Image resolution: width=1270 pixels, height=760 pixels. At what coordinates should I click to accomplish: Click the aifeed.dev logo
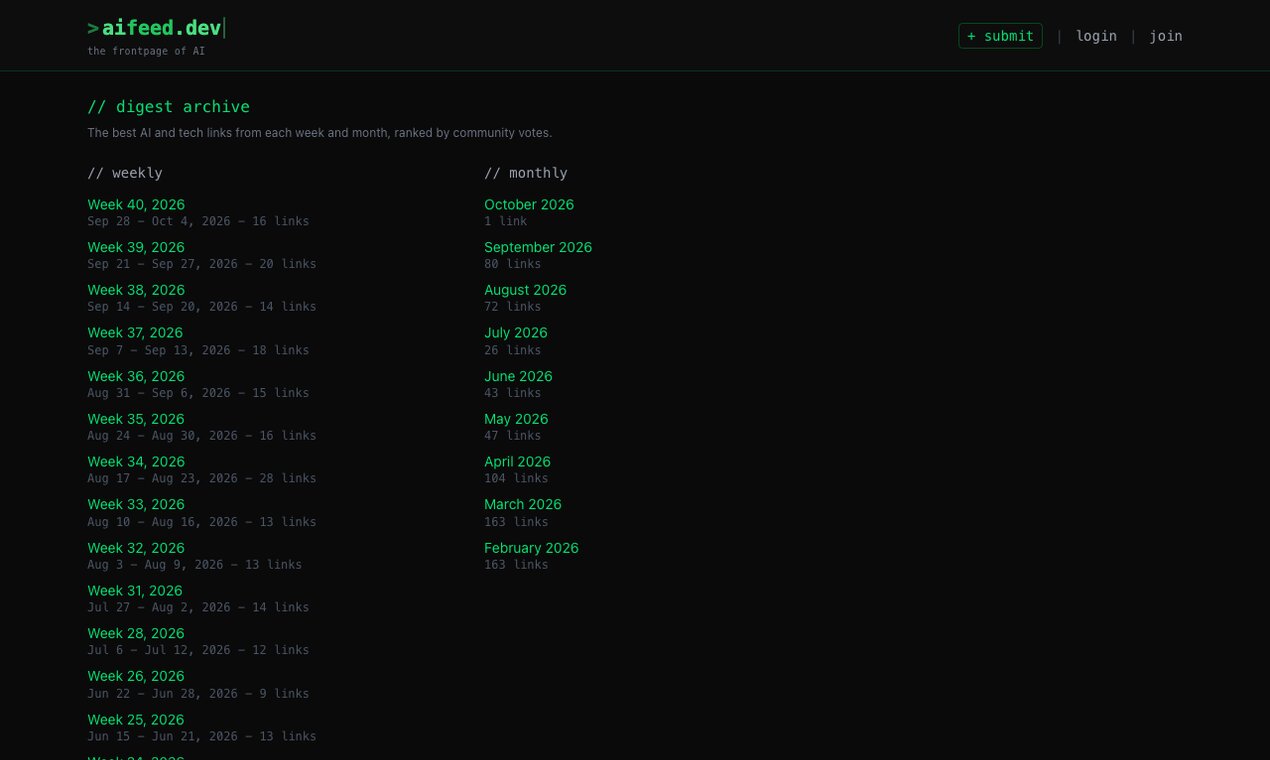155,28
